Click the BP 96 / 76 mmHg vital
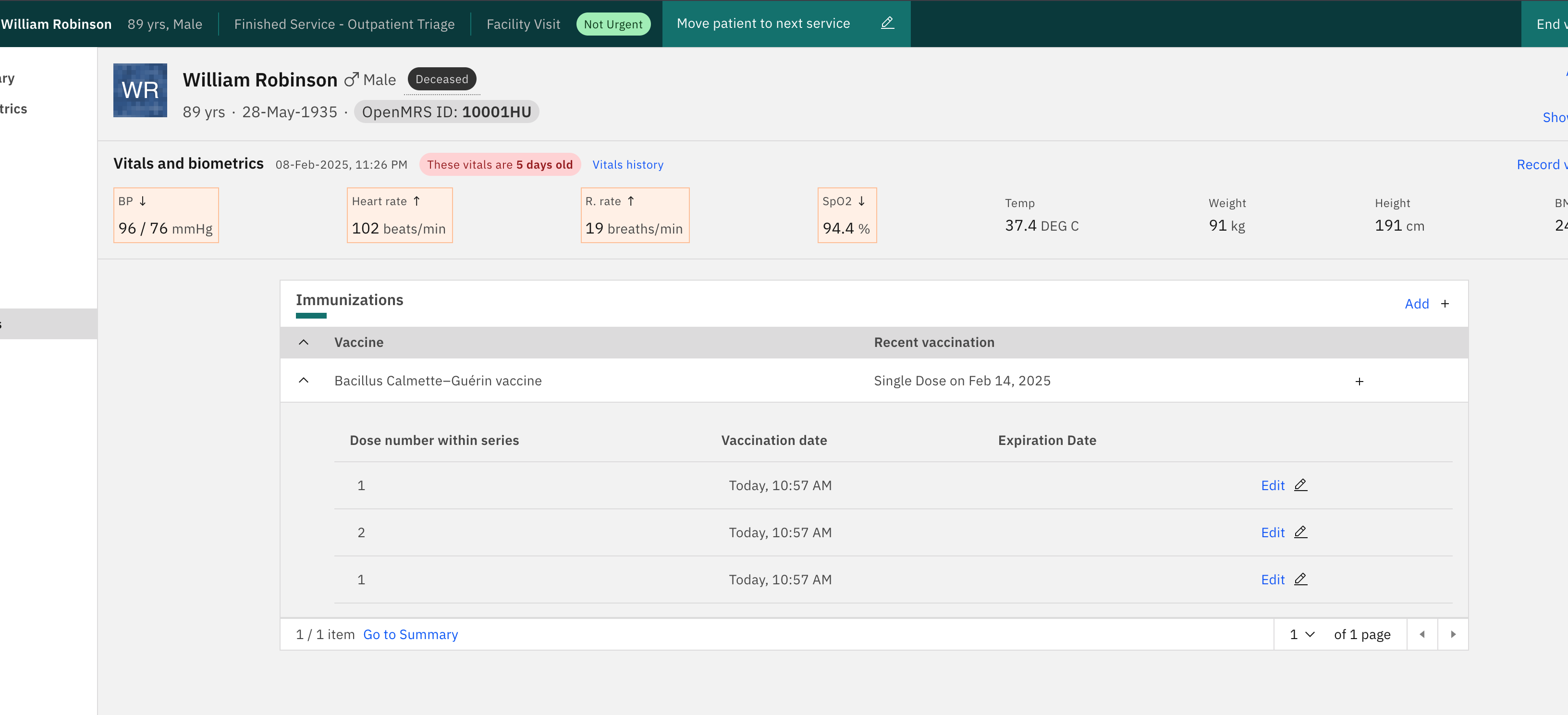Screen dimensions: 1568x715 coord(166,215)
